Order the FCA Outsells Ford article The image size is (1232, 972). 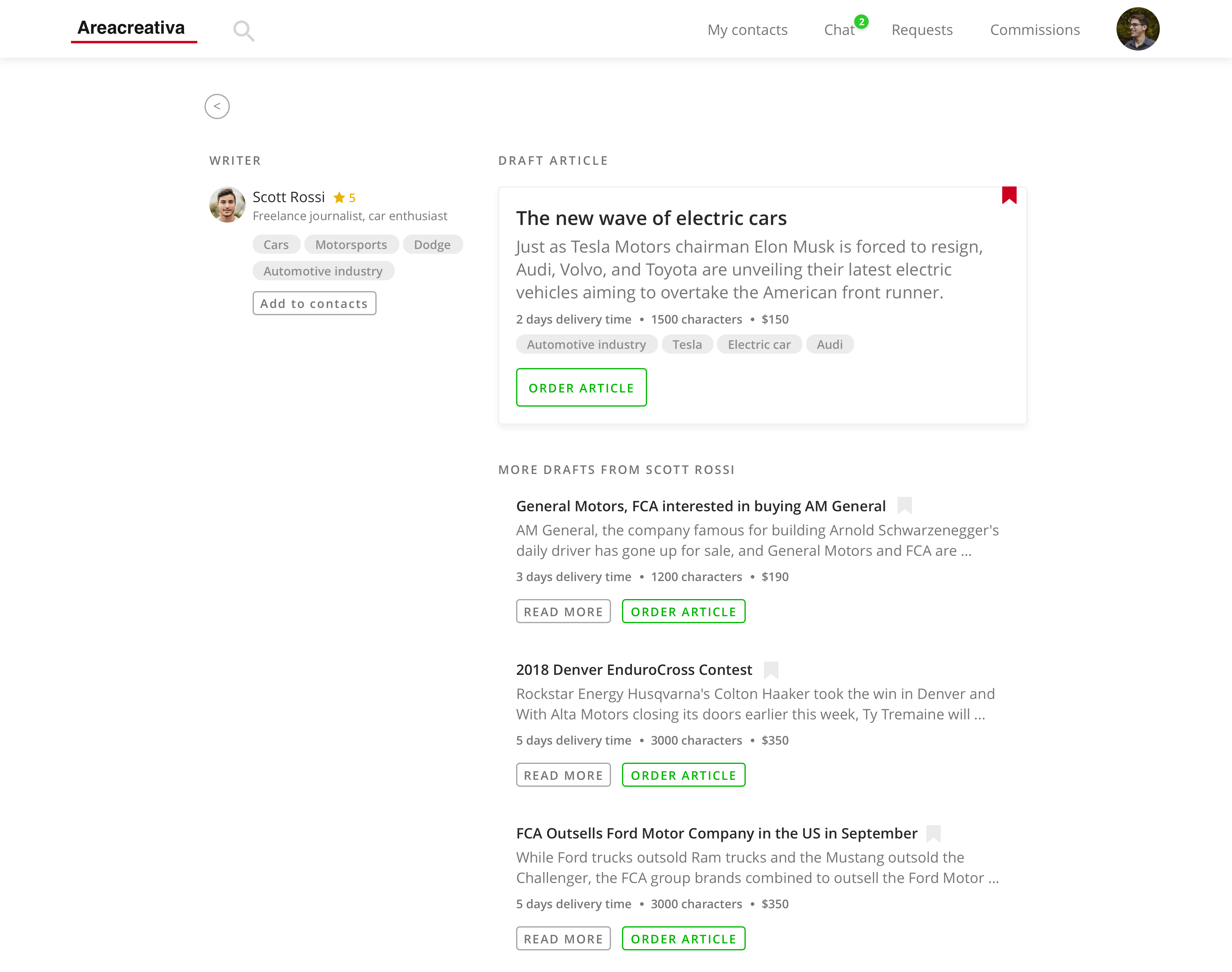point(683,938)
